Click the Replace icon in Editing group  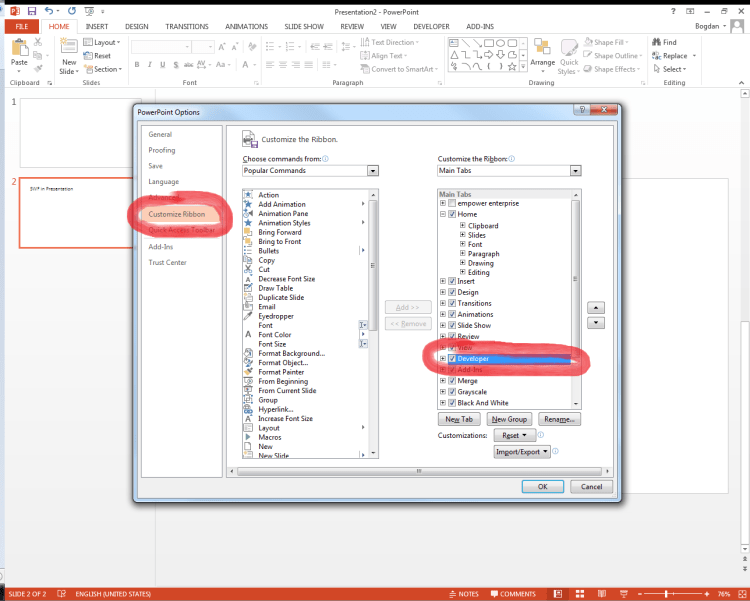coord(657,56)
